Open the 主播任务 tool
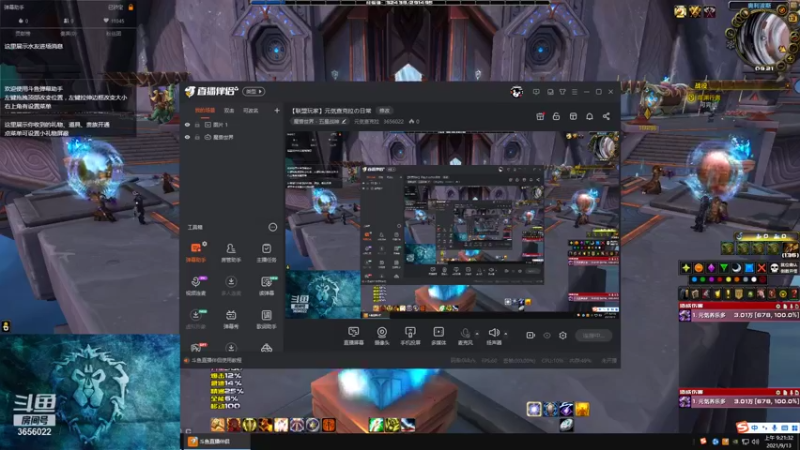800x450 pixels. [x=266, y=252]
